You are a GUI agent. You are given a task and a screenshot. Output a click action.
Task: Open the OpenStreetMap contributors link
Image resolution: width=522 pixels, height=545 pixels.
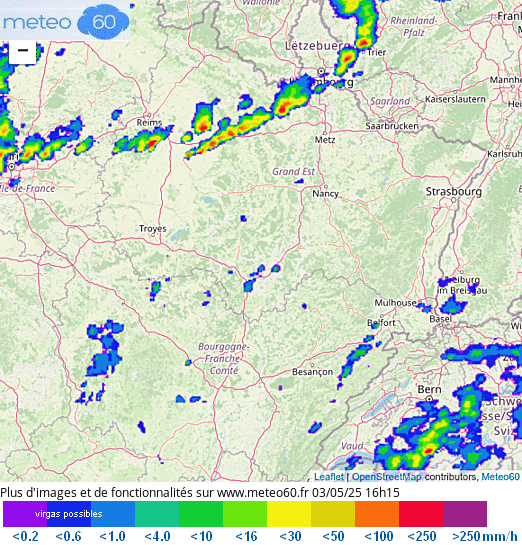[x=386, y=477]
